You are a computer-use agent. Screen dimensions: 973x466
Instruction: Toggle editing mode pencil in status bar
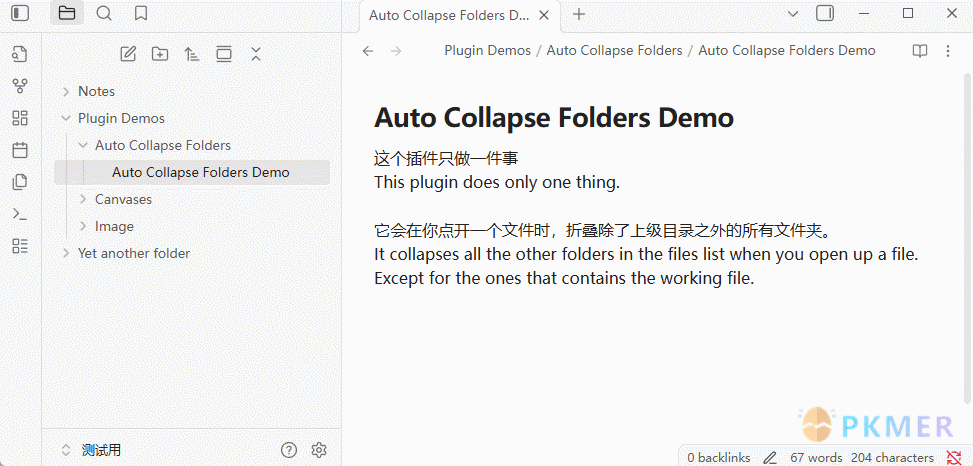coord(770,458)
